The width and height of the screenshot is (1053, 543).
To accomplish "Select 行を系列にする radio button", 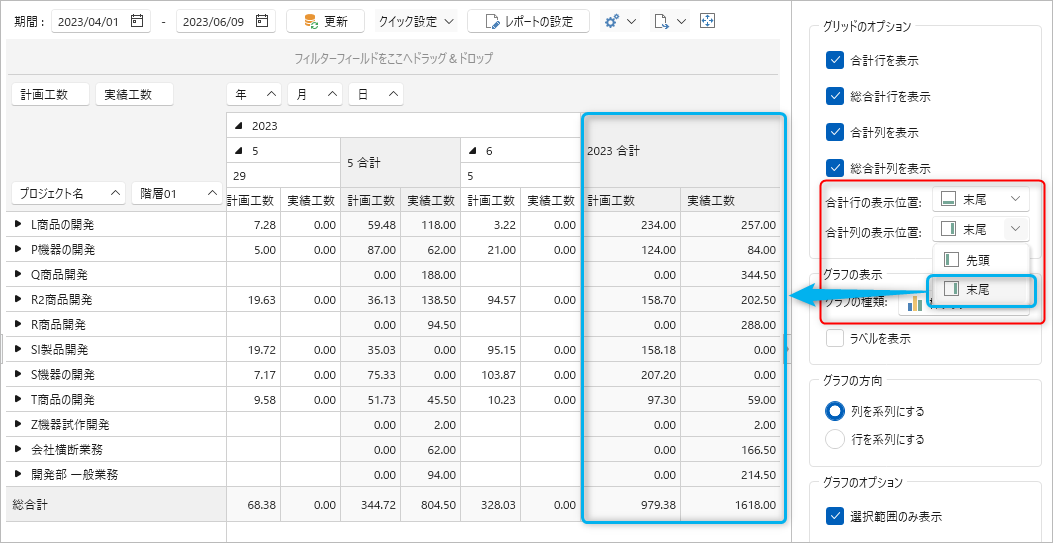I will [835, 439].
